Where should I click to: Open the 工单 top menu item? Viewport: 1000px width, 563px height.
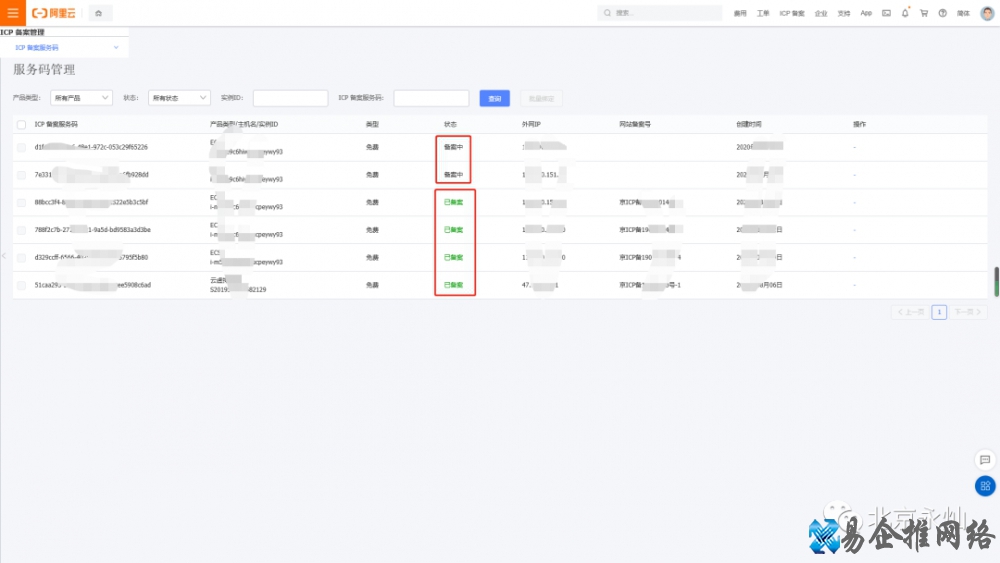[764, 14]
